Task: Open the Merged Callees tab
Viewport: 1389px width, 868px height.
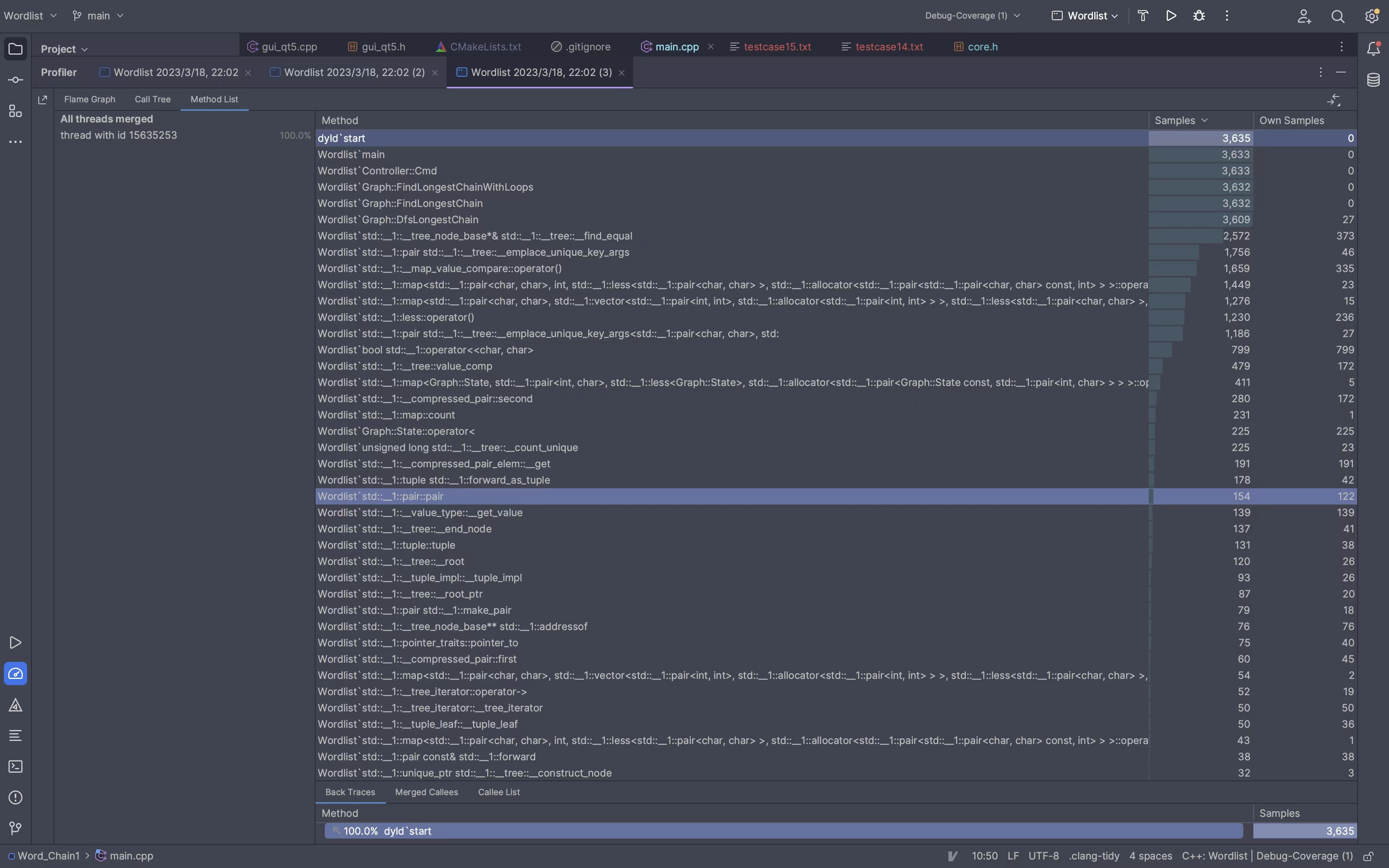Action: point(426,792)
